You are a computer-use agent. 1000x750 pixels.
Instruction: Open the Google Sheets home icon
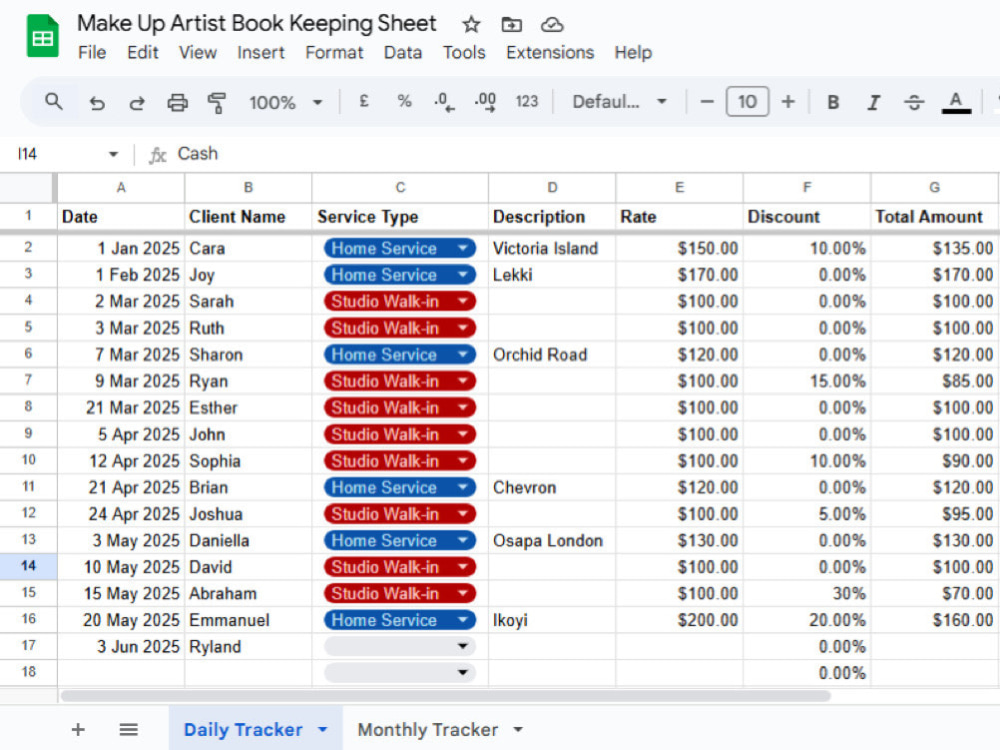click(x=43, y=36)
